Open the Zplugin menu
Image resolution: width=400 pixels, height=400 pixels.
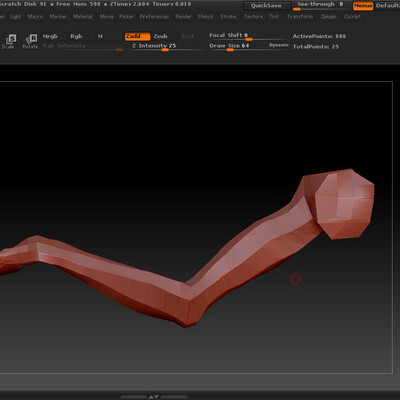pyautogui.click(x=328, y=16)
